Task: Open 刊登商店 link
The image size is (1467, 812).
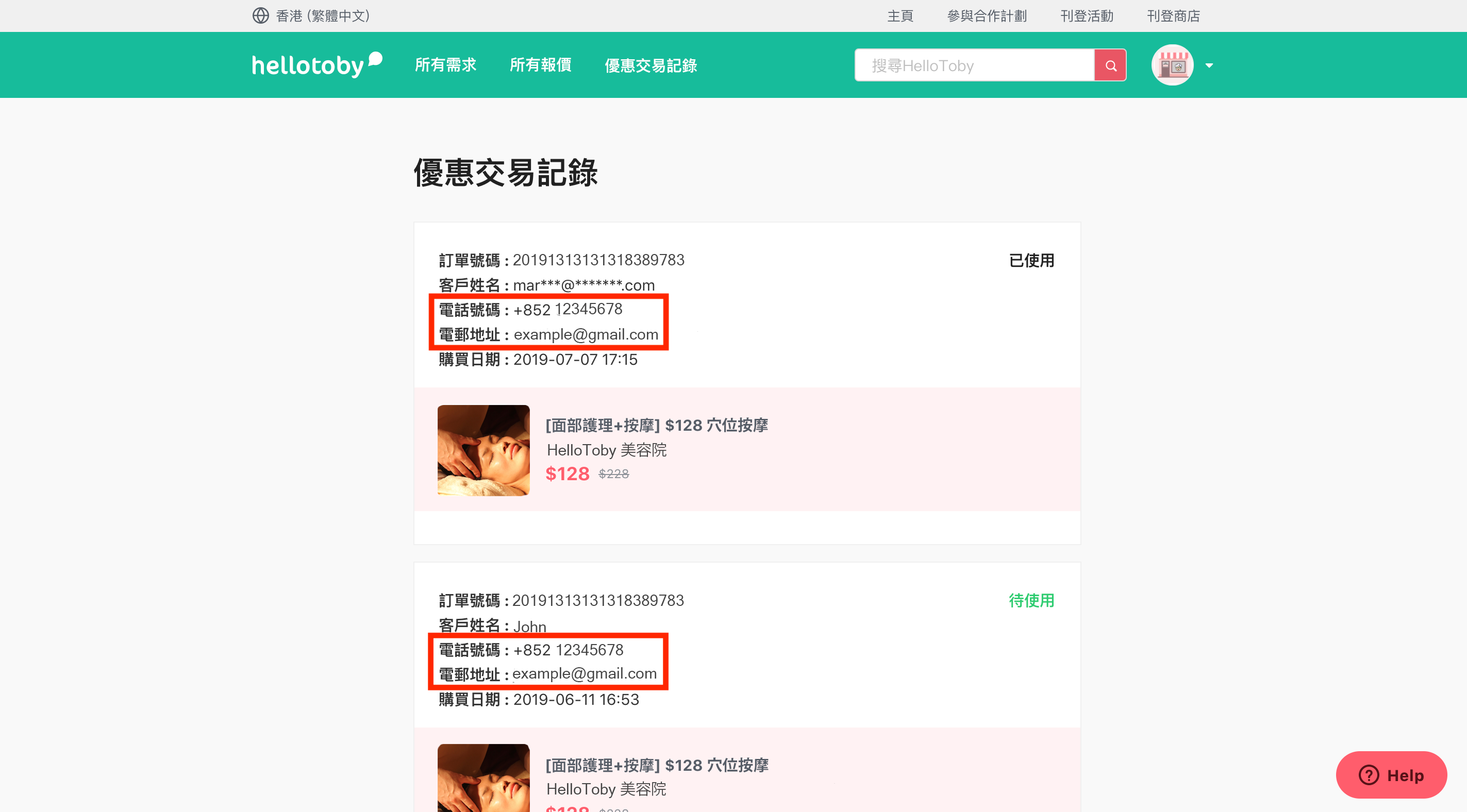Action: tap(1173, 16)
